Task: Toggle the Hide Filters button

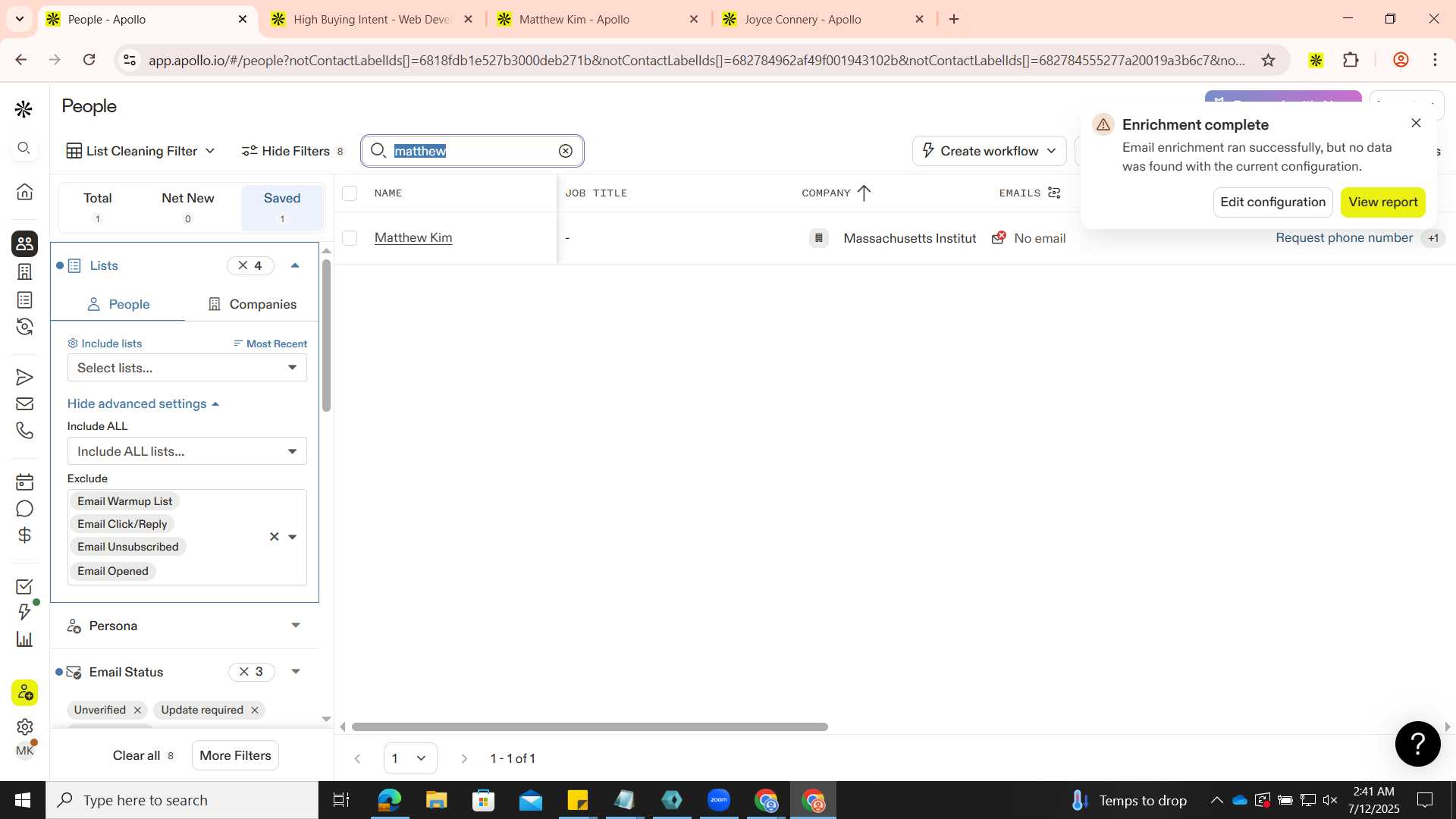Action: coord(293,151)
